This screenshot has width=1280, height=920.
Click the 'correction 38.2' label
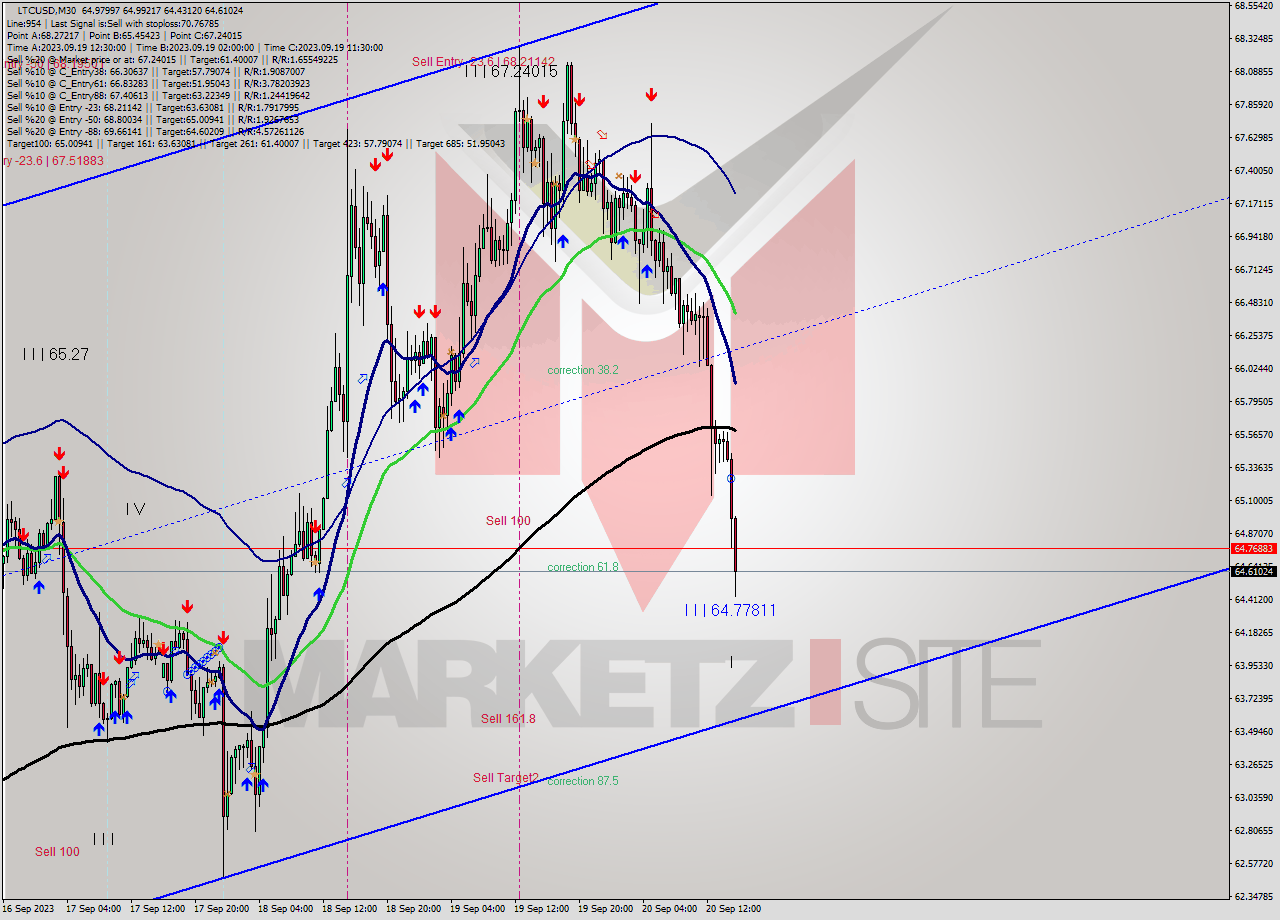point(583,370)
